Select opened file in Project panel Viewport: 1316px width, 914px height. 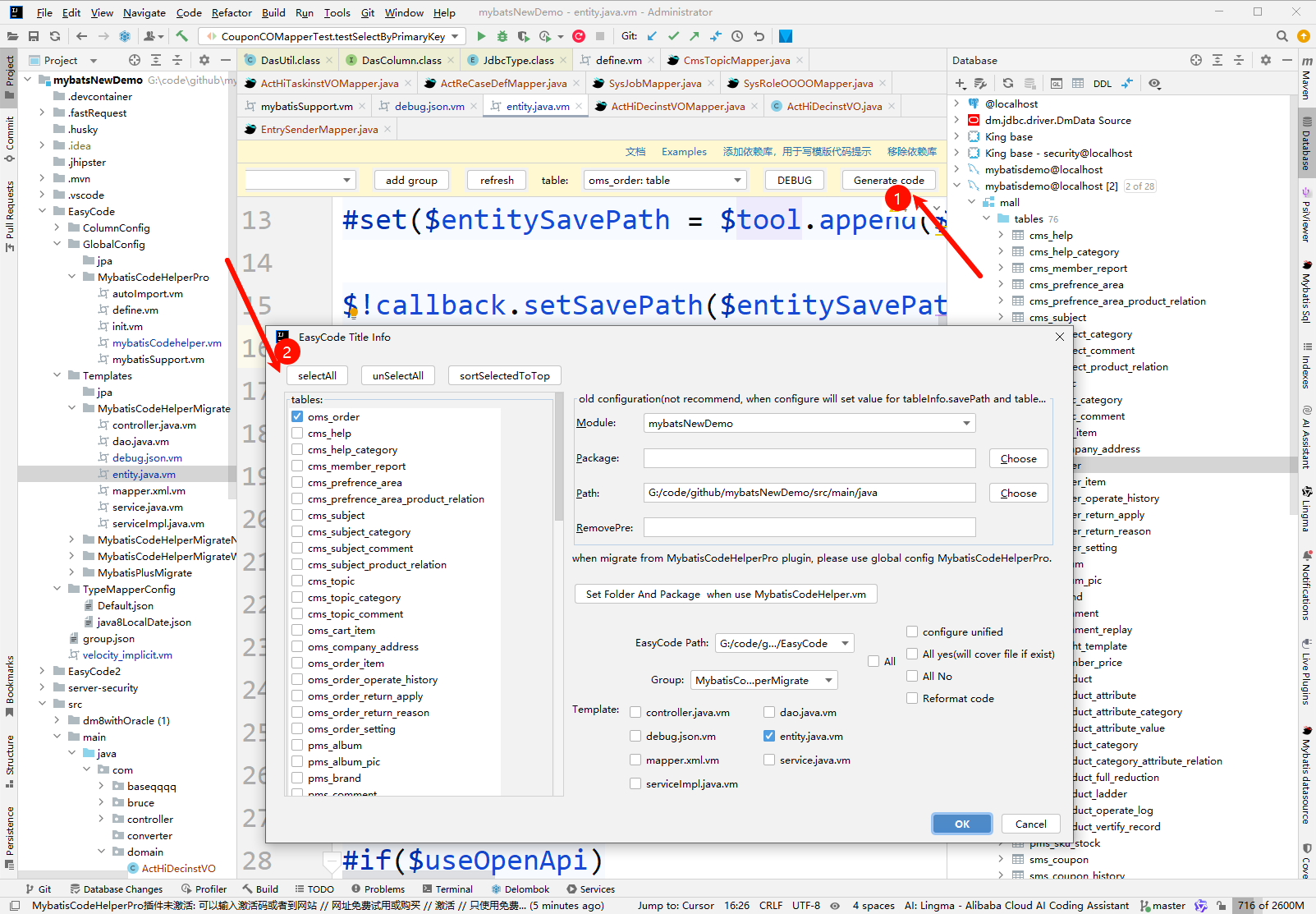(135, 60)
